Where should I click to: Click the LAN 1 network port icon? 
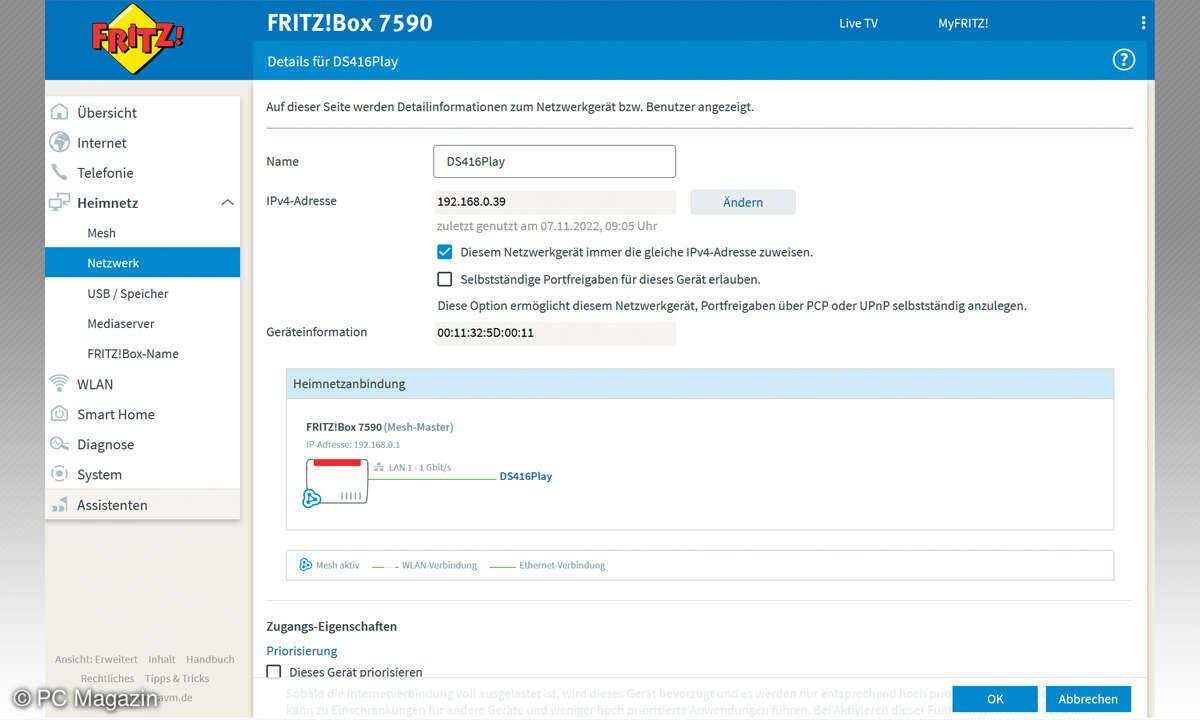point(379,467)
